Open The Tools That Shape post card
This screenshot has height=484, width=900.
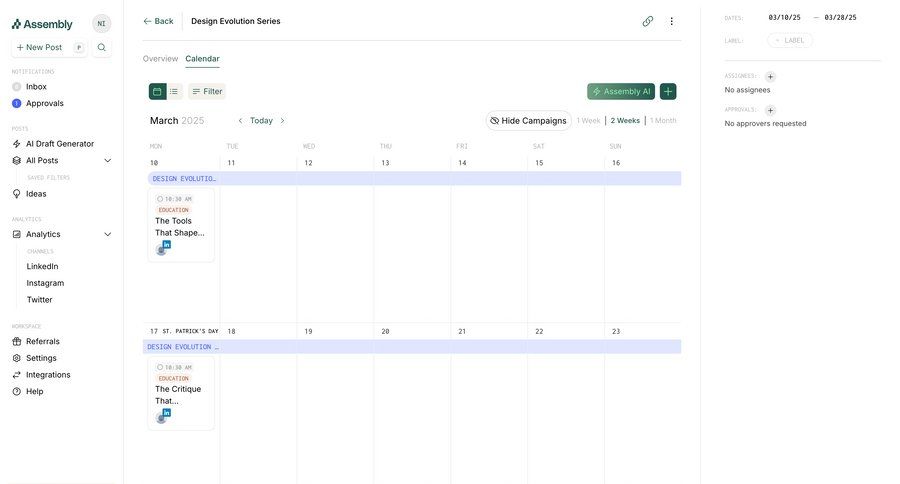click(181, 225)
